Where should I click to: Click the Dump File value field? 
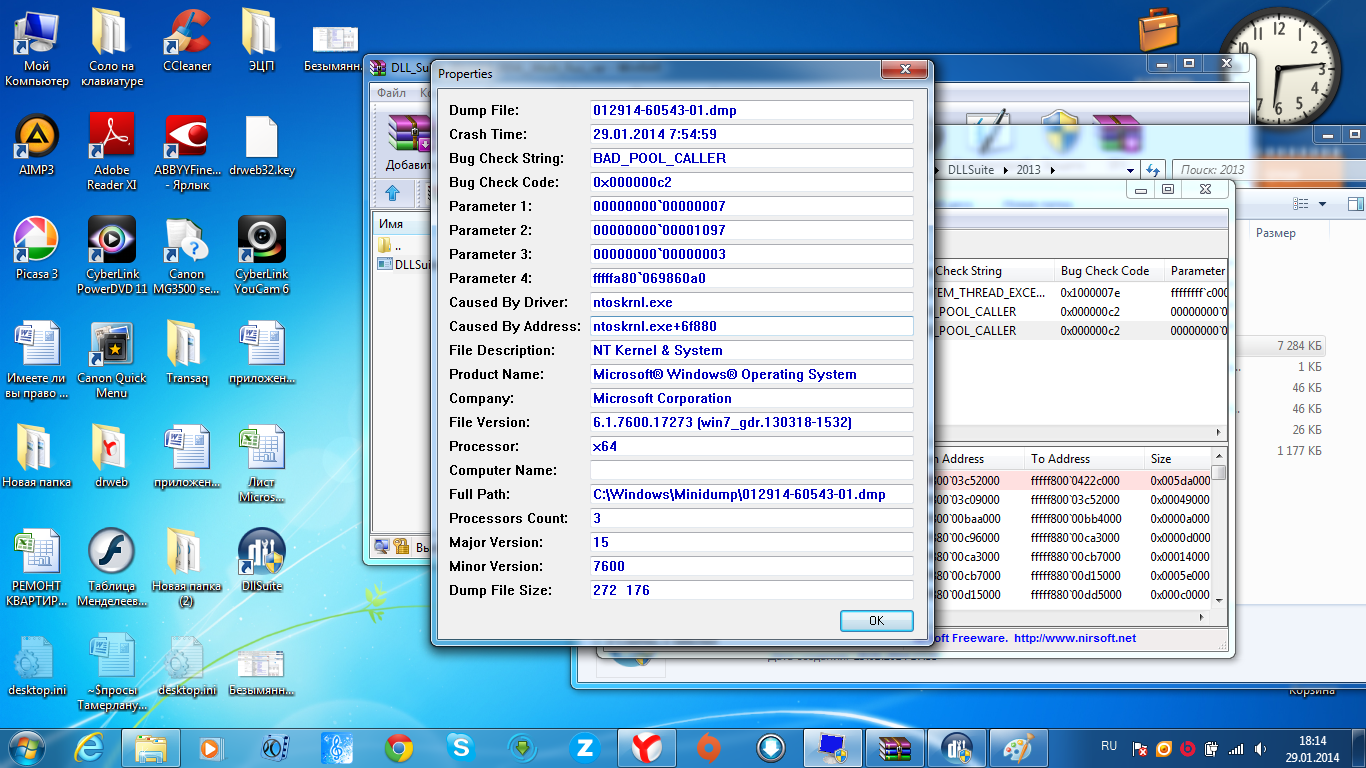pyautogui.click(x=751, y=110)
